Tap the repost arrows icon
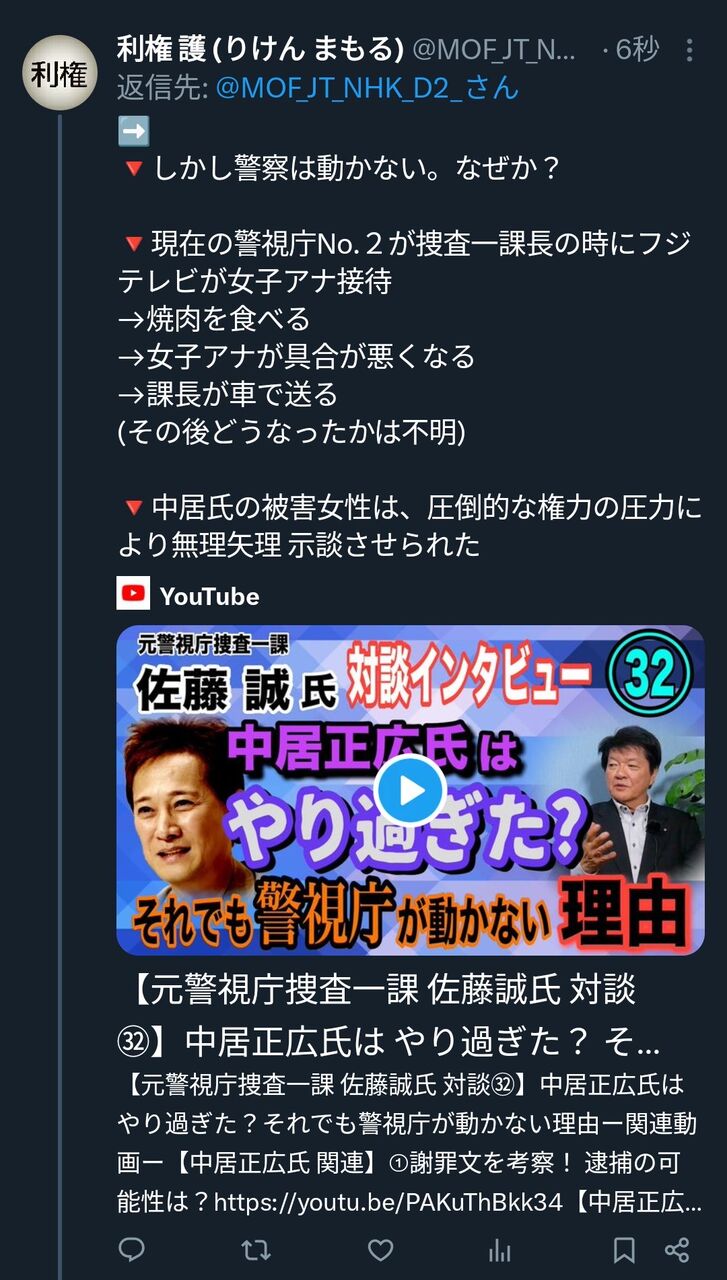 point(256,1249)
